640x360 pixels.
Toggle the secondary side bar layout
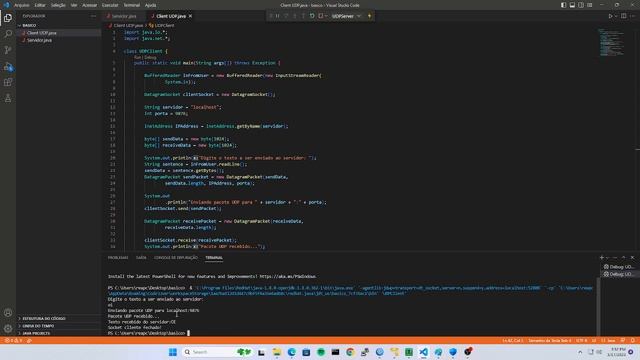coord(581,5)
